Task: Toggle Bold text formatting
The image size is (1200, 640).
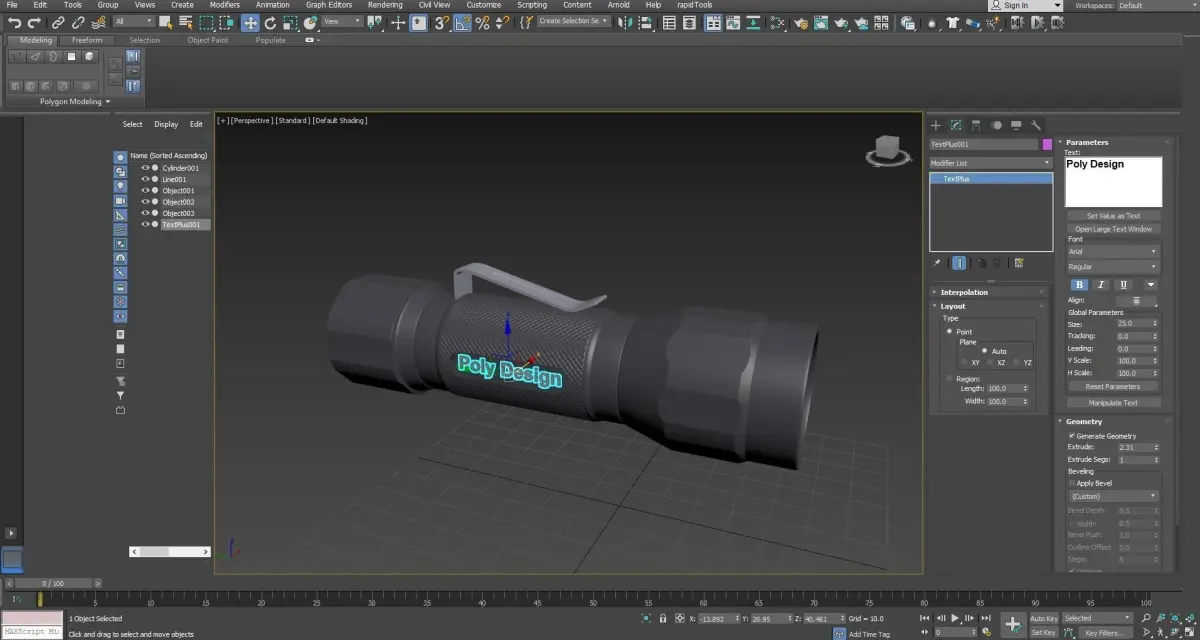Action: (1079, 285)
